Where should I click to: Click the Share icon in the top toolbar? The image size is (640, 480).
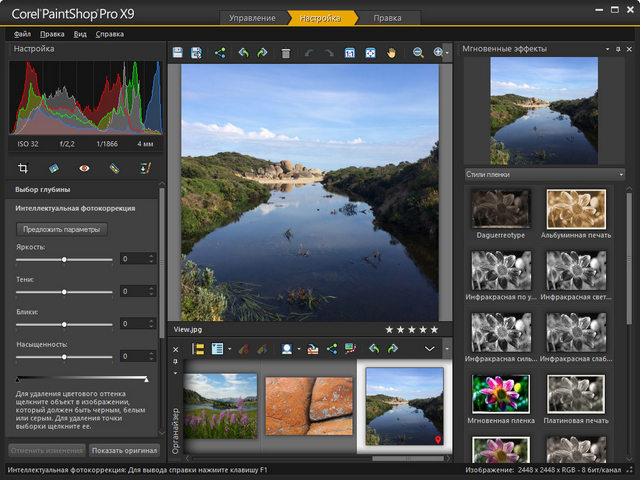(221, 52)
